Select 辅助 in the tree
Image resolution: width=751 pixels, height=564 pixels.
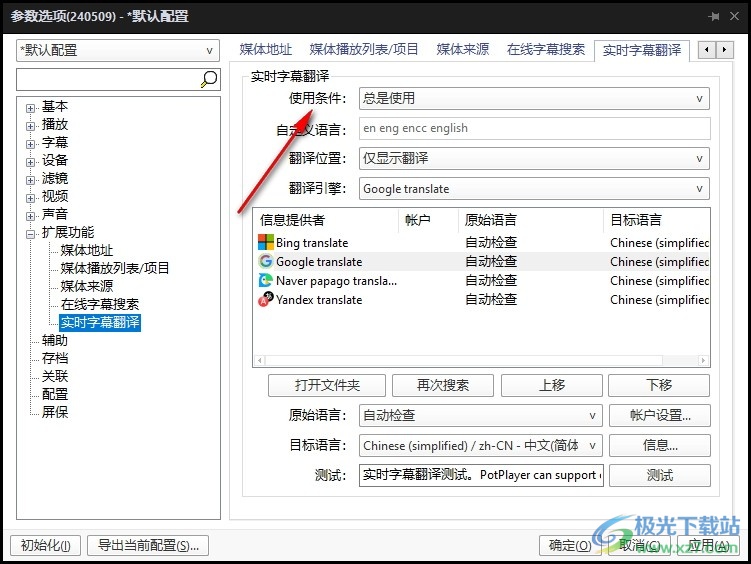55,340
